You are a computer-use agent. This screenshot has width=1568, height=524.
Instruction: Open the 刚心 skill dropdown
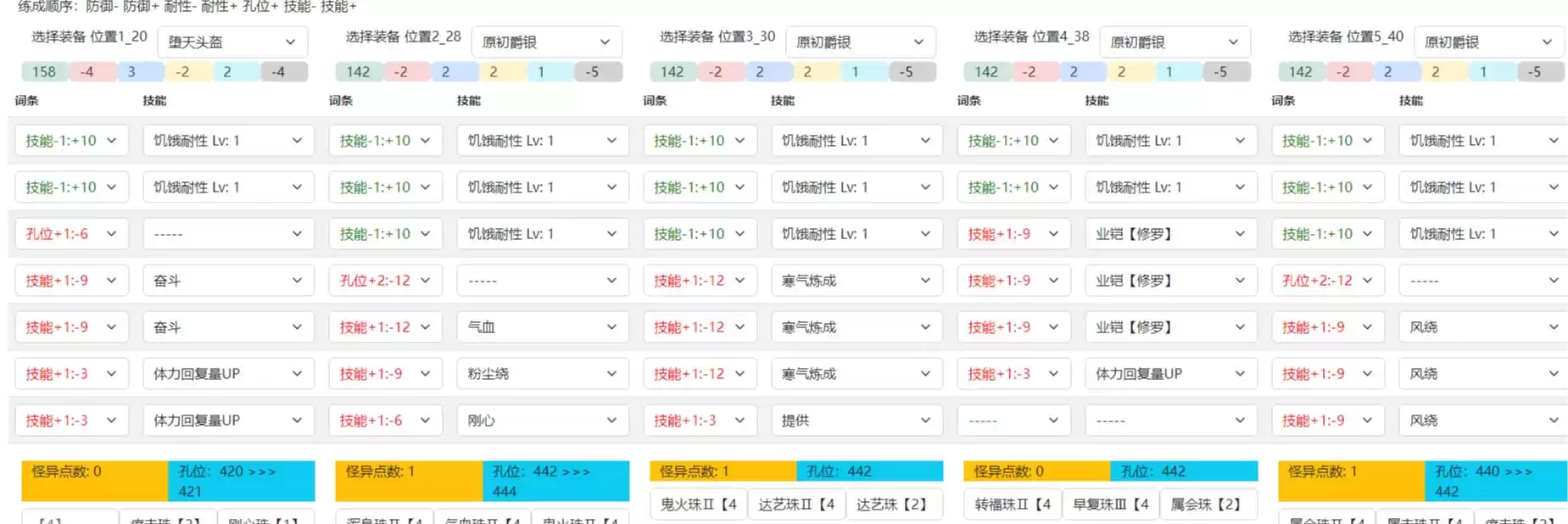point(542,421)
